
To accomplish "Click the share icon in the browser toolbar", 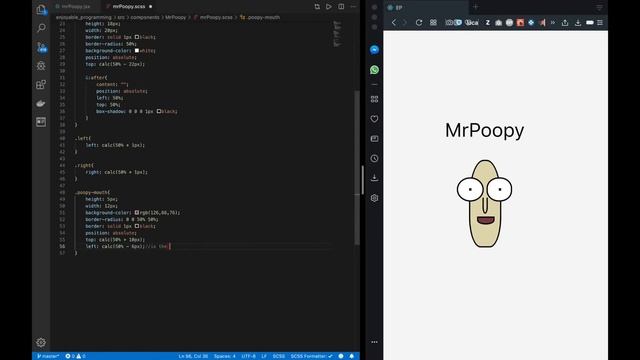I will tap(565, 23).
